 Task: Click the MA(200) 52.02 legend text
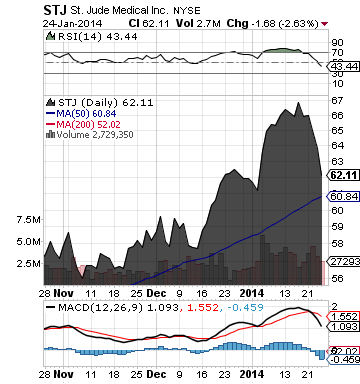pos(89,124)
